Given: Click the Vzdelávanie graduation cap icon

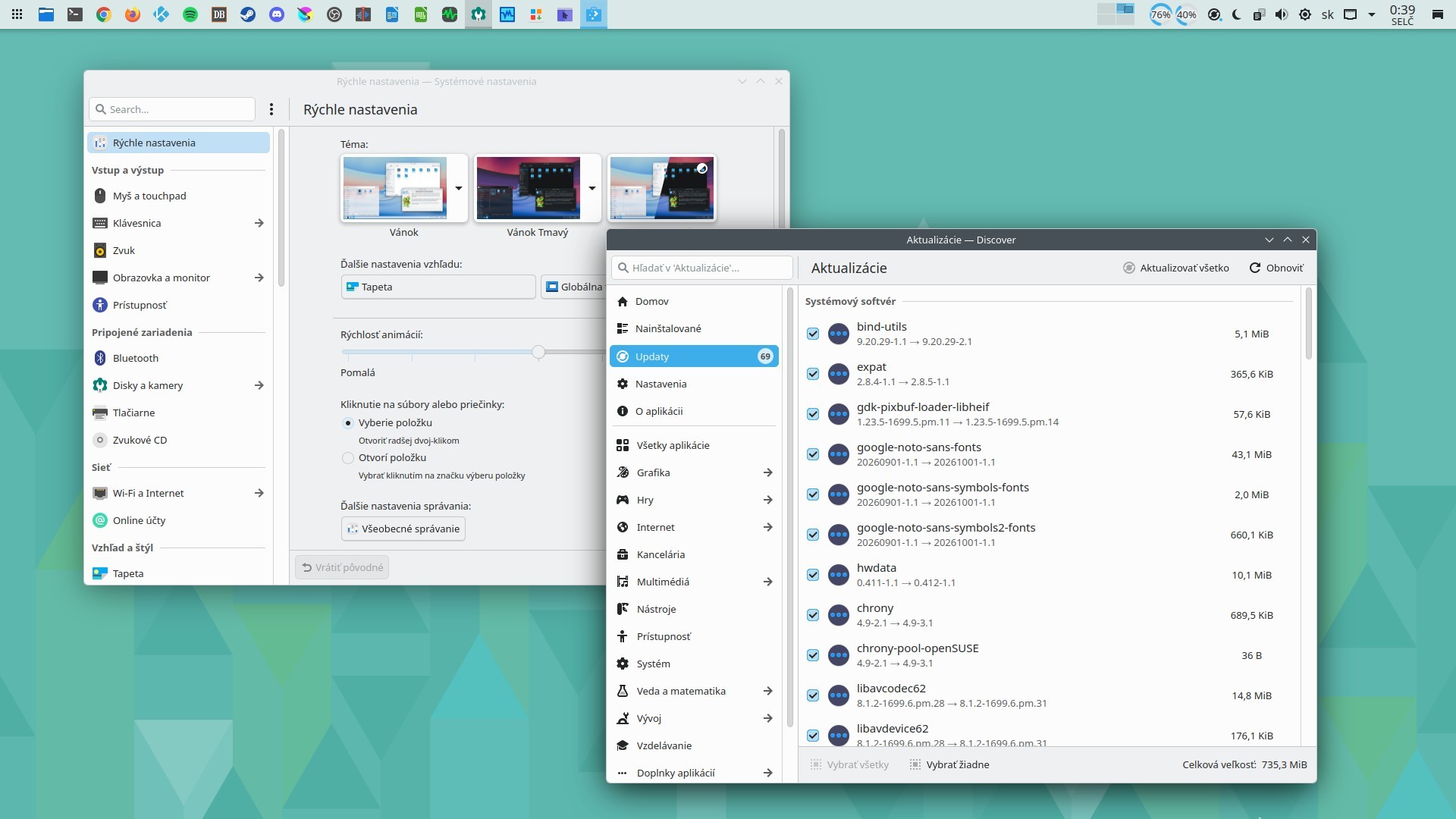Looking at the screenshot, I should (x=623, y=745).
